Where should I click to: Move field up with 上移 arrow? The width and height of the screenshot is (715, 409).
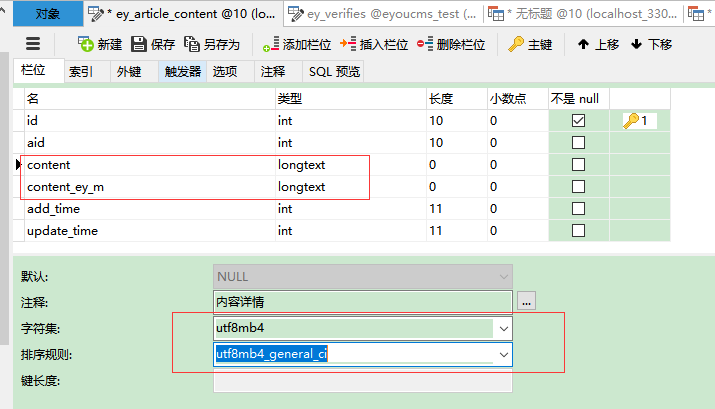click(583, 45)
